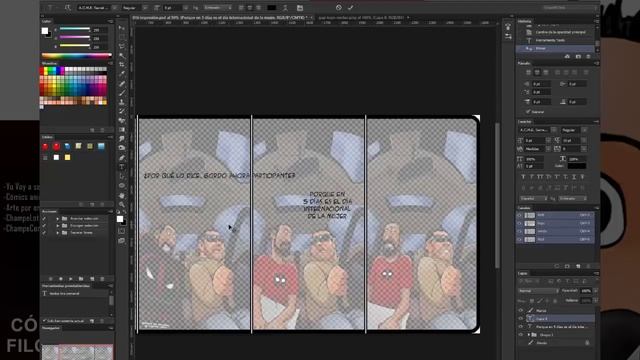Toggle the hyphenate checkbox in Paragraph panel
Screen dimensions: 640x360
click(x=528, y=111)
